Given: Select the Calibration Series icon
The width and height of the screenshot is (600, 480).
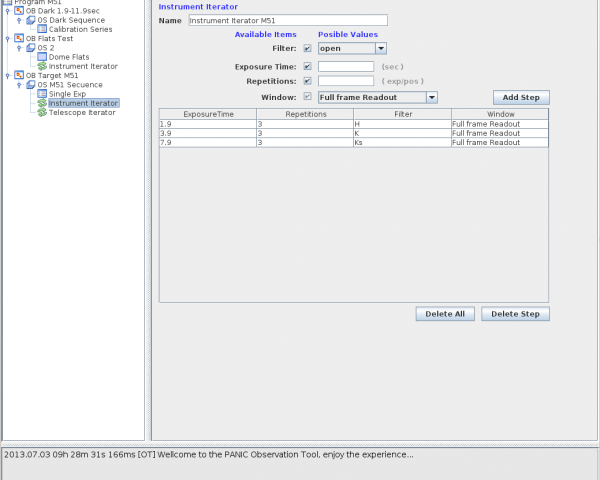Looking at the screenshot, I should [x=42, y=29].
